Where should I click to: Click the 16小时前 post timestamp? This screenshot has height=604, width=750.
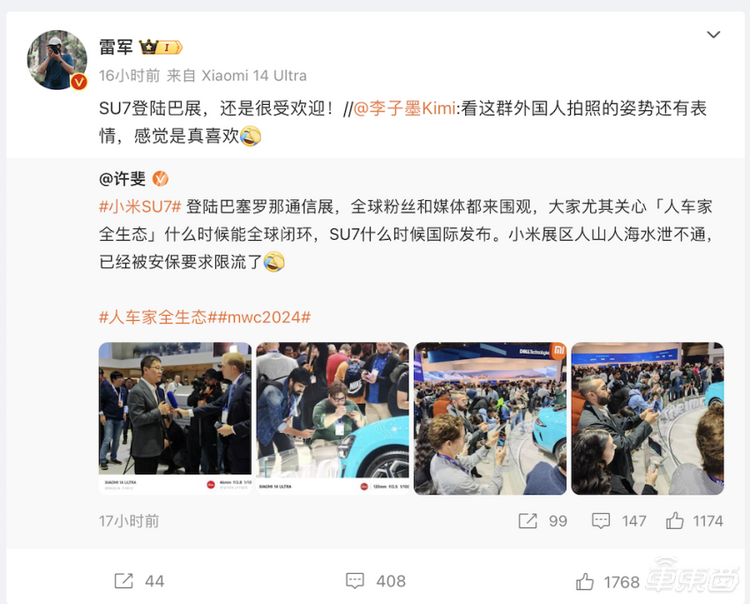(130, 76)
